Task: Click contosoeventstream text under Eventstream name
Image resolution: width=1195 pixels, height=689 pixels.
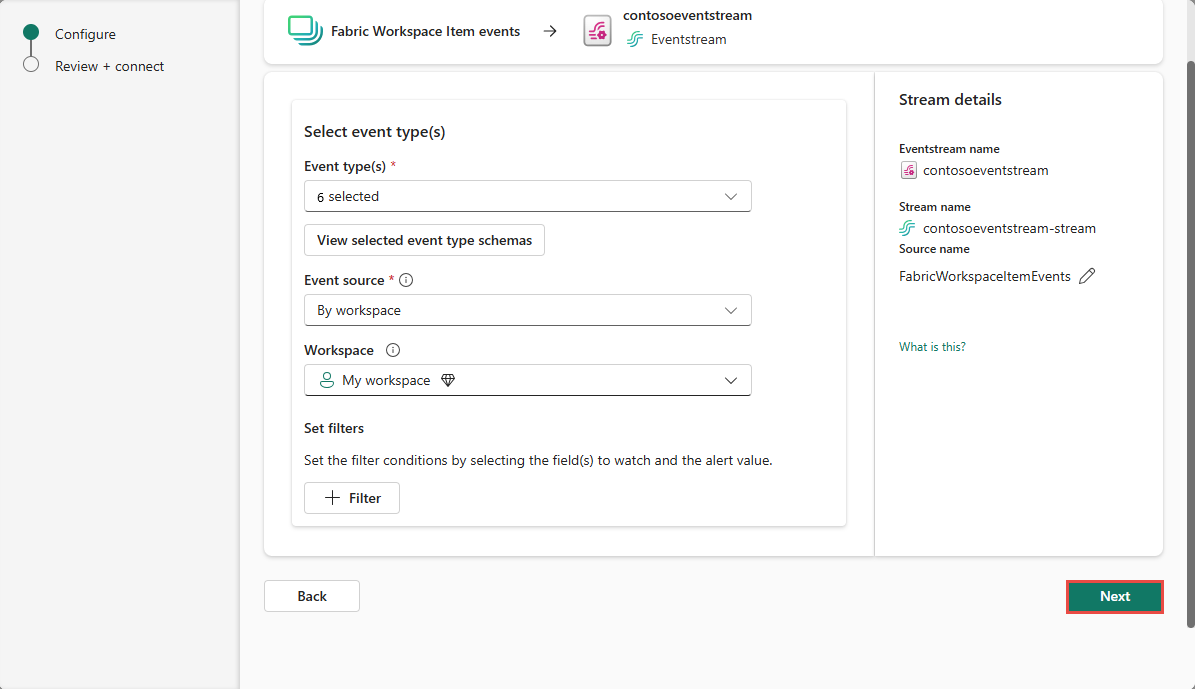Action: [985, 171]
